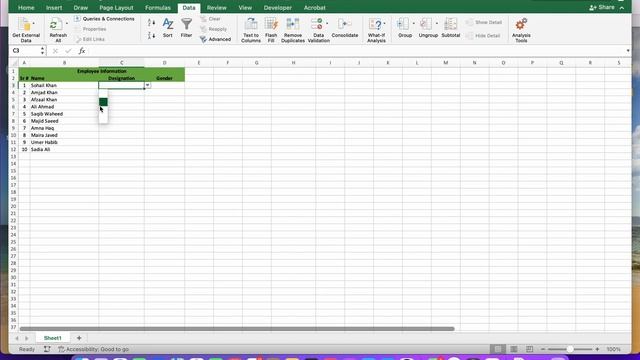
Task: Expand Data Validation dropdown arrow
Action: click(327, 23)
